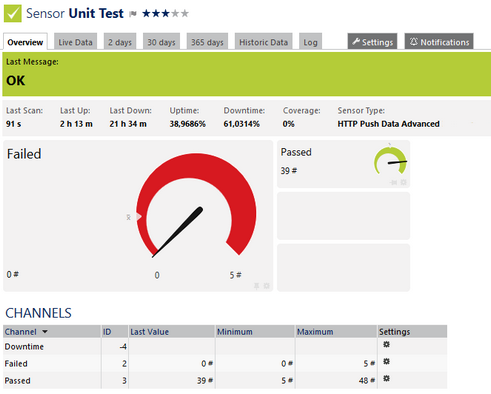Open the gear settings for Downtime channel
Screen dimensions: 491x394
click(x=386, y=344)
